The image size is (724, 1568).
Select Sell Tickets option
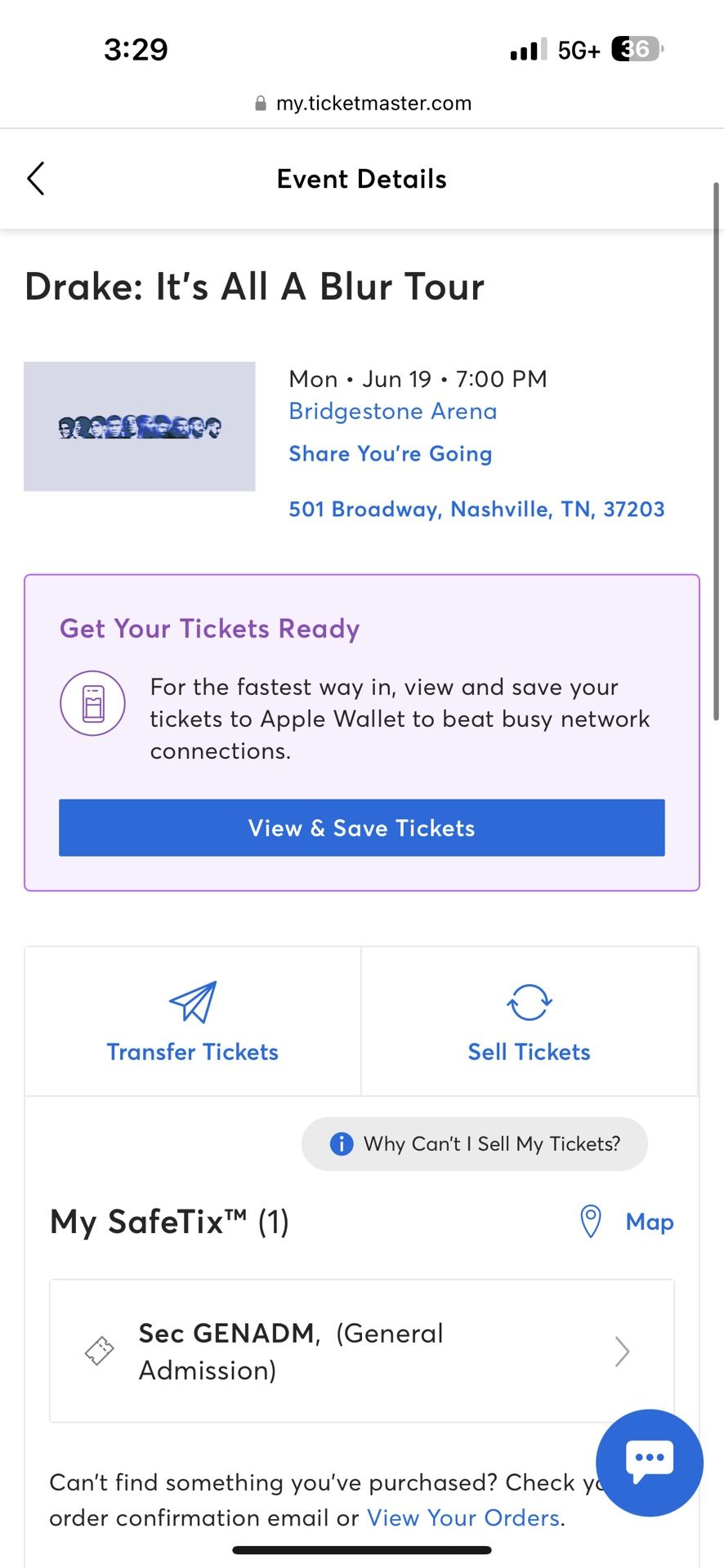[530, 1022]
